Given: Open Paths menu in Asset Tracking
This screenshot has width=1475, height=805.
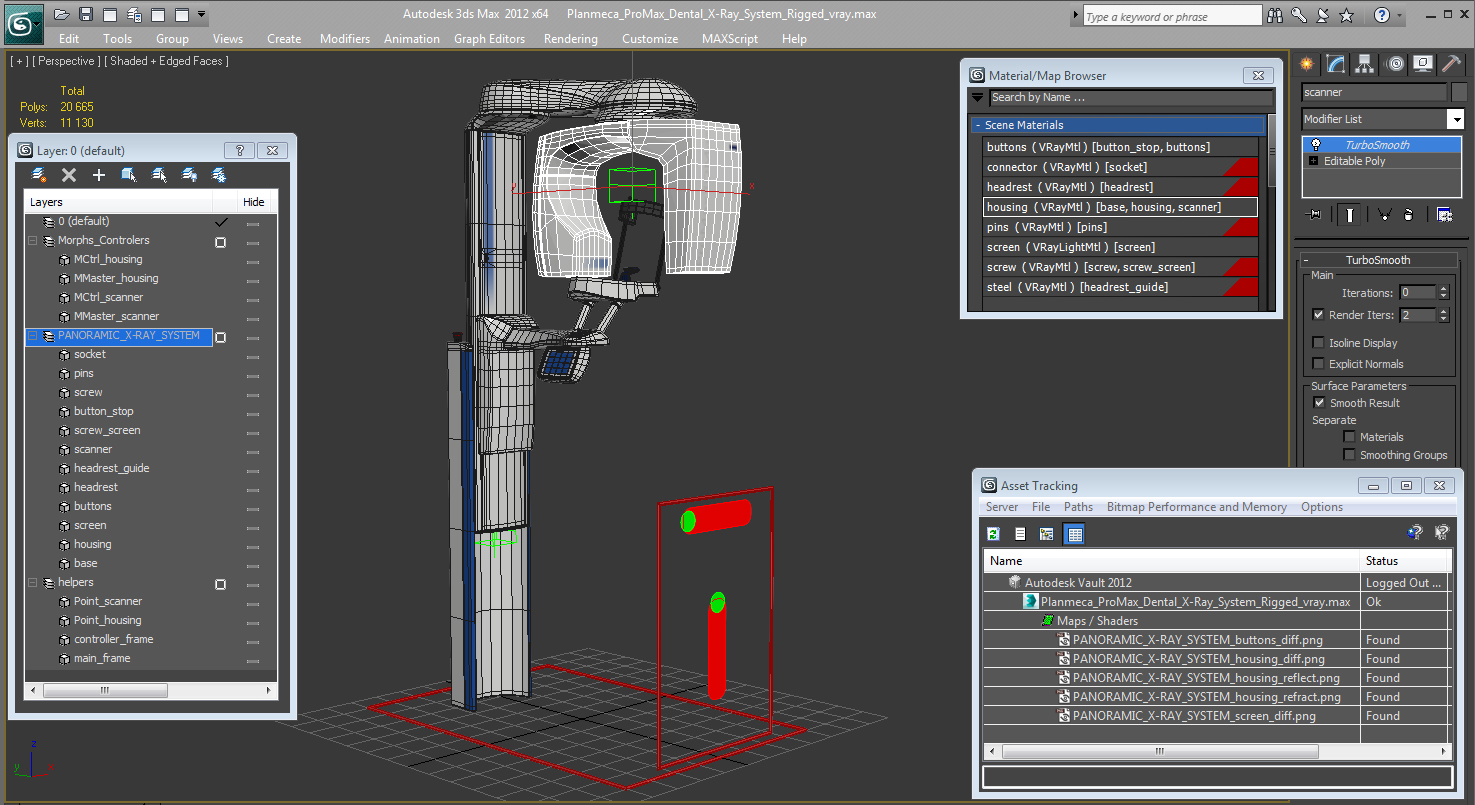Looking at the screenshot, I should (x=1078, y=507).
